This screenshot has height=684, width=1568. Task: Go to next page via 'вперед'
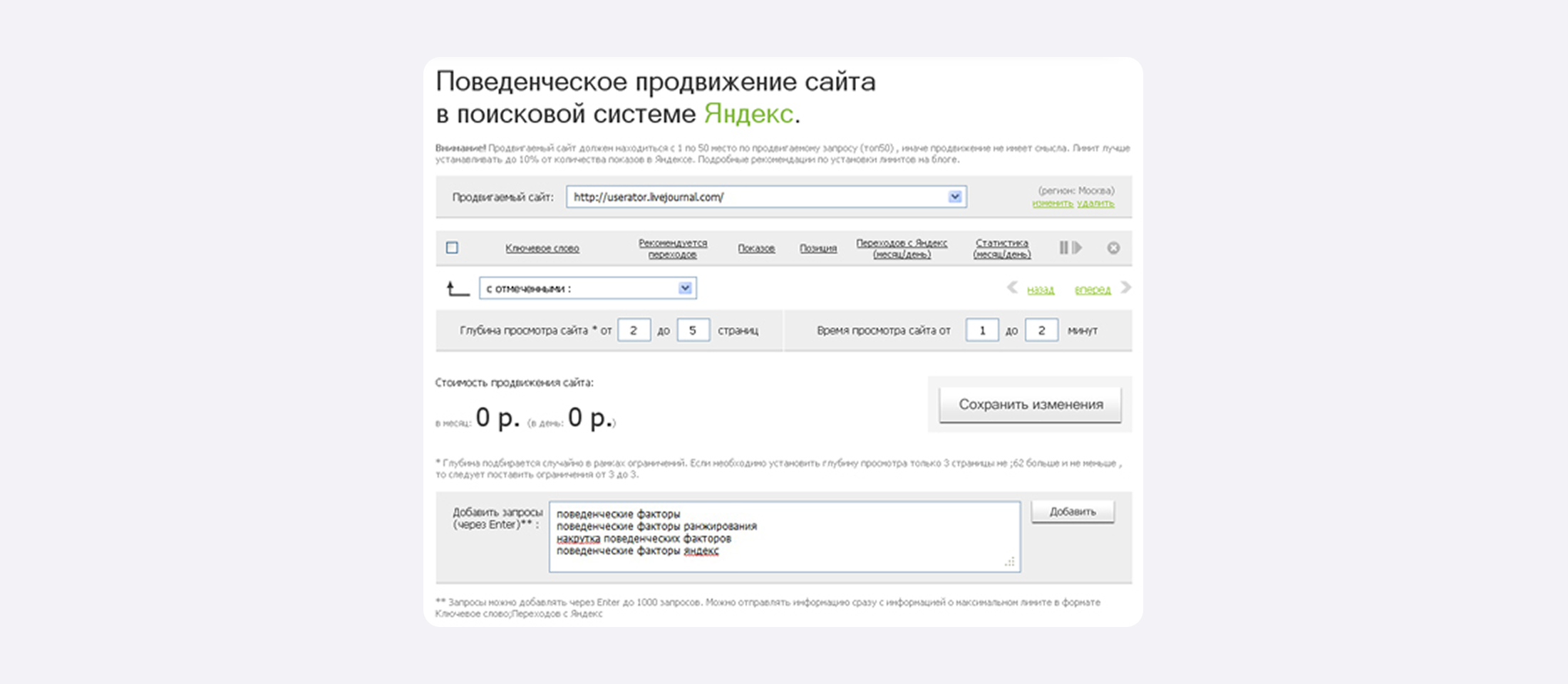pos(1093,289)
